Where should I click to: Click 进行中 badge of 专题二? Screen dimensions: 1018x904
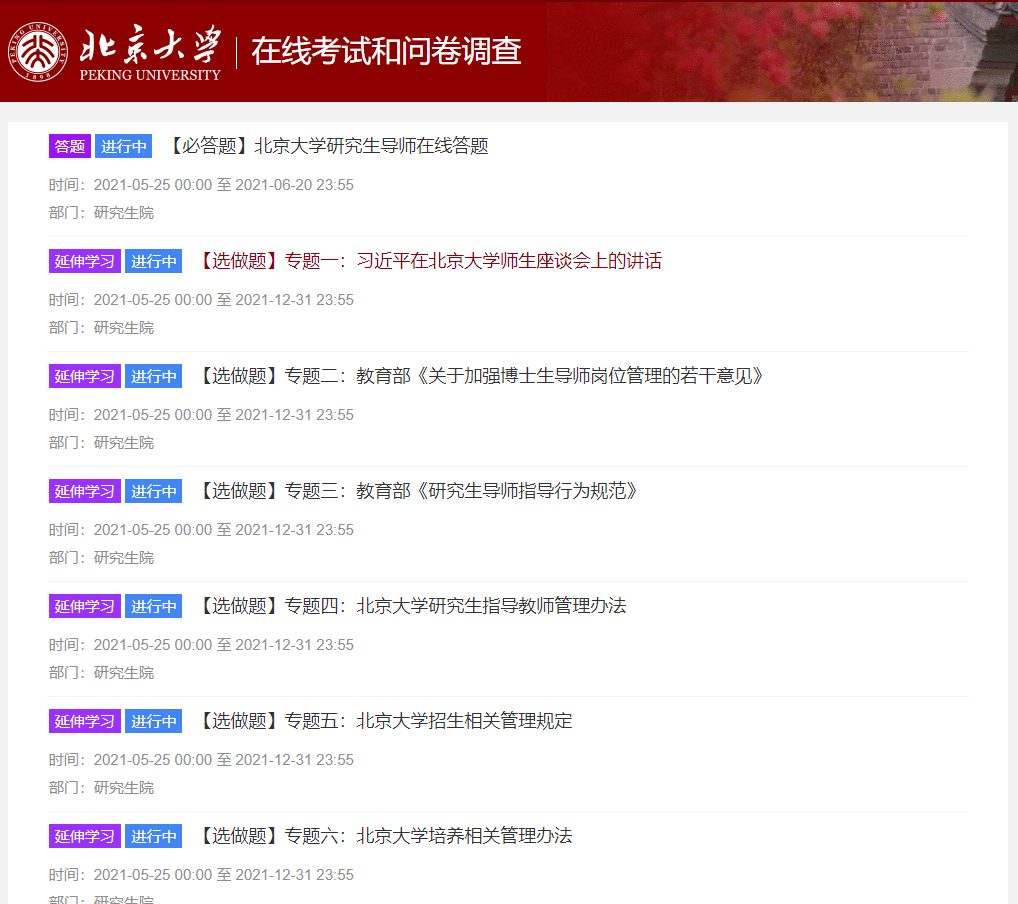pos(154,376)
